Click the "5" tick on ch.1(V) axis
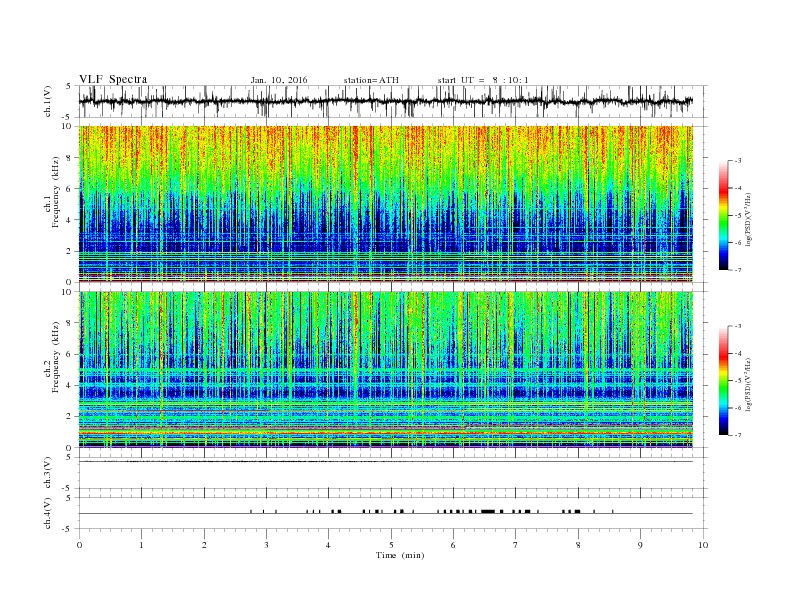Screen dimensions: 792x612 69,86
